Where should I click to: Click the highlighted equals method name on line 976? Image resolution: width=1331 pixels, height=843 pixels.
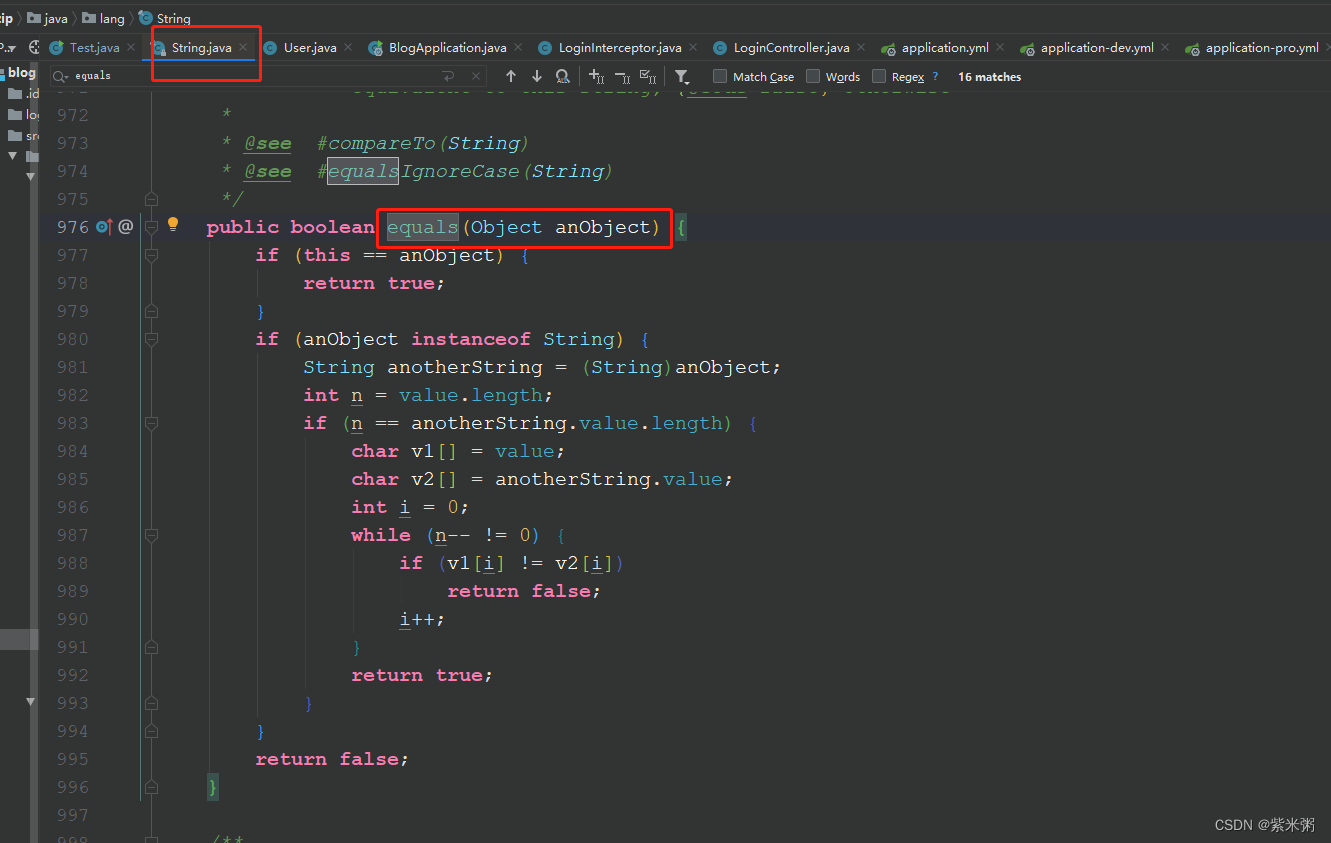pos(422,227)
